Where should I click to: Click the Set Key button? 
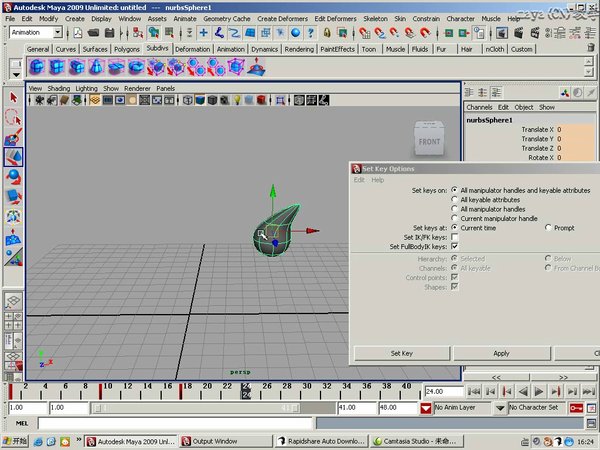tap(402, 354)
